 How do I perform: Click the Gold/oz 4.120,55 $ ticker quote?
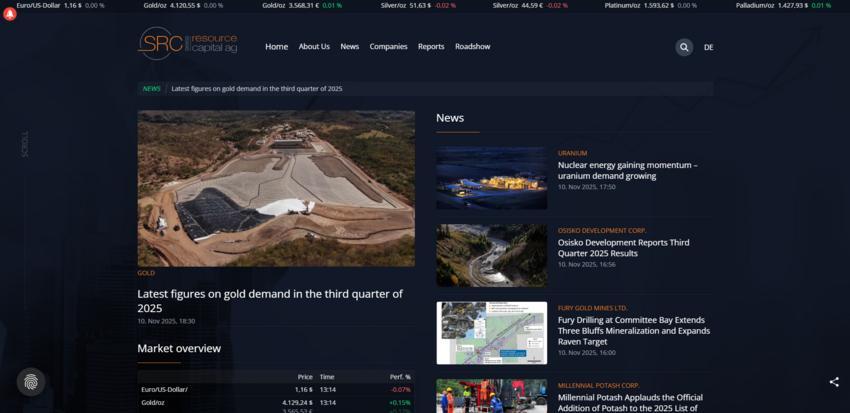click(183, 5)
